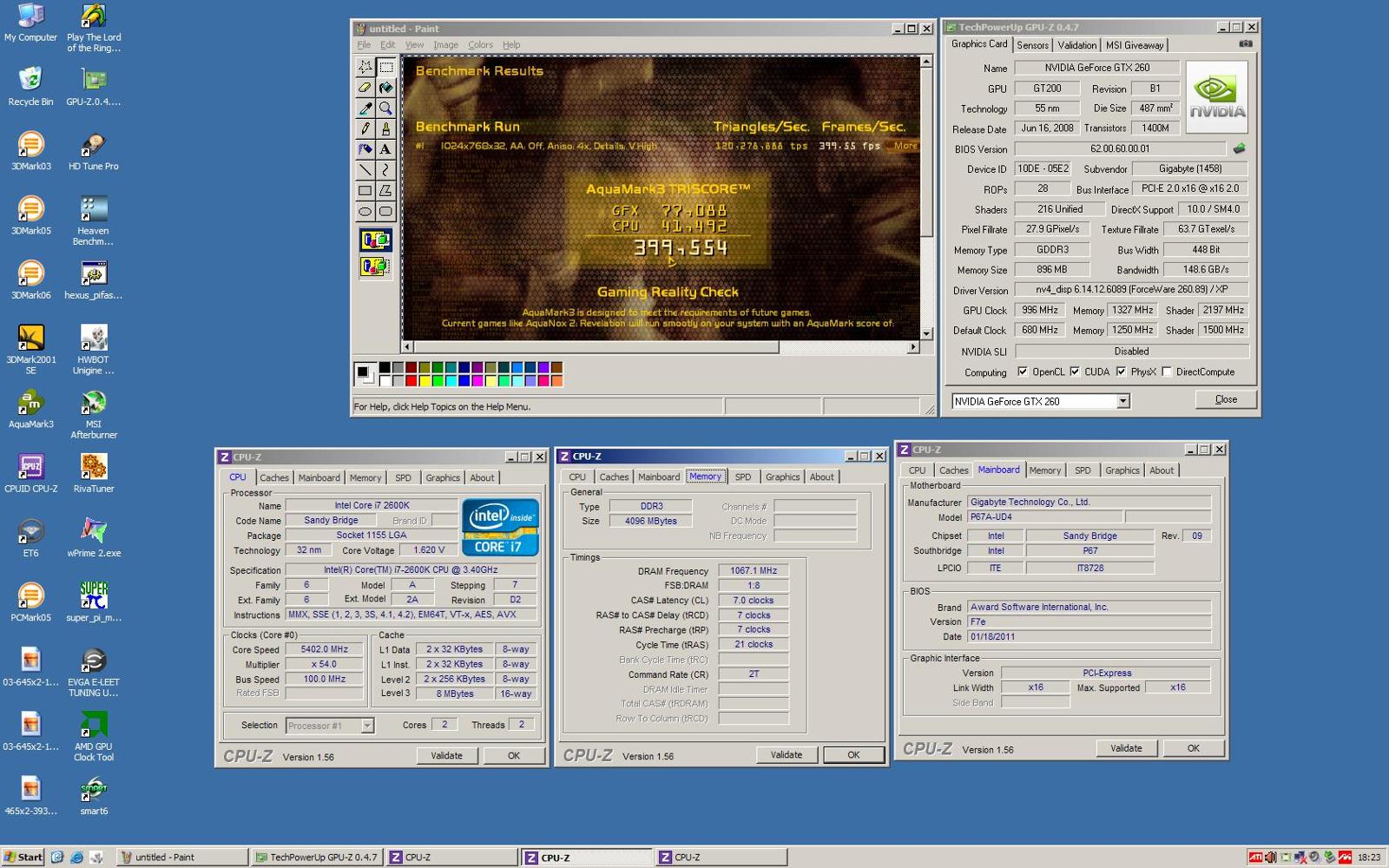This screenshot has height=868, width=1389.
Task: Open the 3DMark2001 SE desktop shortcut
Action: [30, 349]
